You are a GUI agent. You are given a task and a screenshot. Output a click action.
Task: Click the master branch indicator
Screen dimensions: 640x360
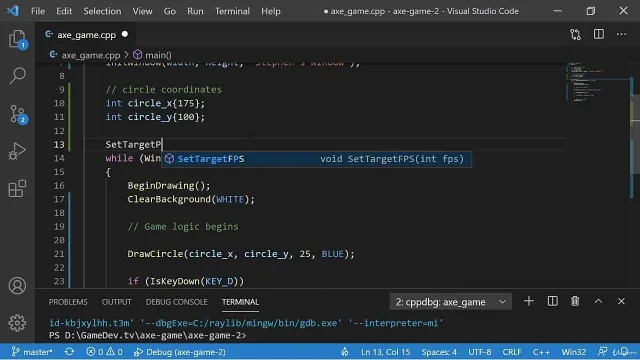pyautogui.click(x=32, y=352)
